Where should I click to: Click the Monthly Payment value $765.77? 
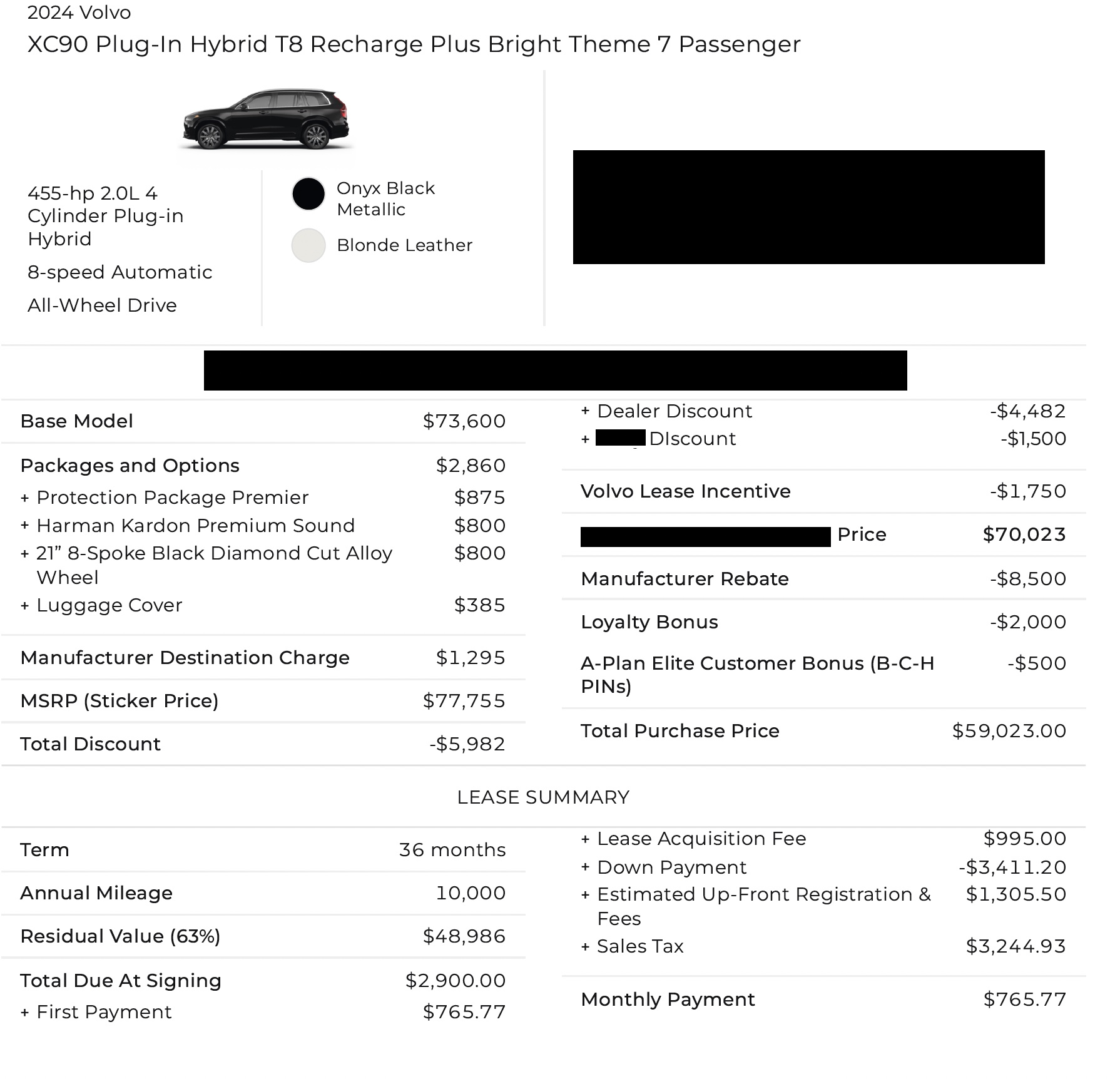[x=1025, y=1000]
